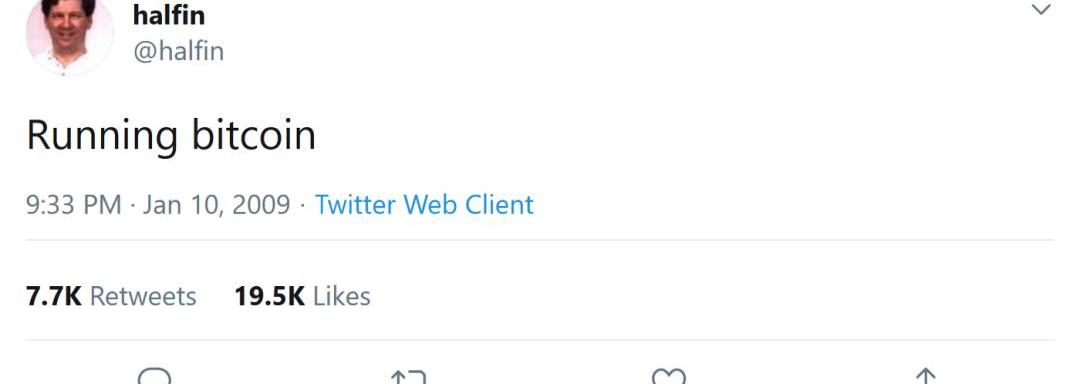Click the Running bitcoin tweet text
This screenshot has height=384, width=1080.
point(171,136)
